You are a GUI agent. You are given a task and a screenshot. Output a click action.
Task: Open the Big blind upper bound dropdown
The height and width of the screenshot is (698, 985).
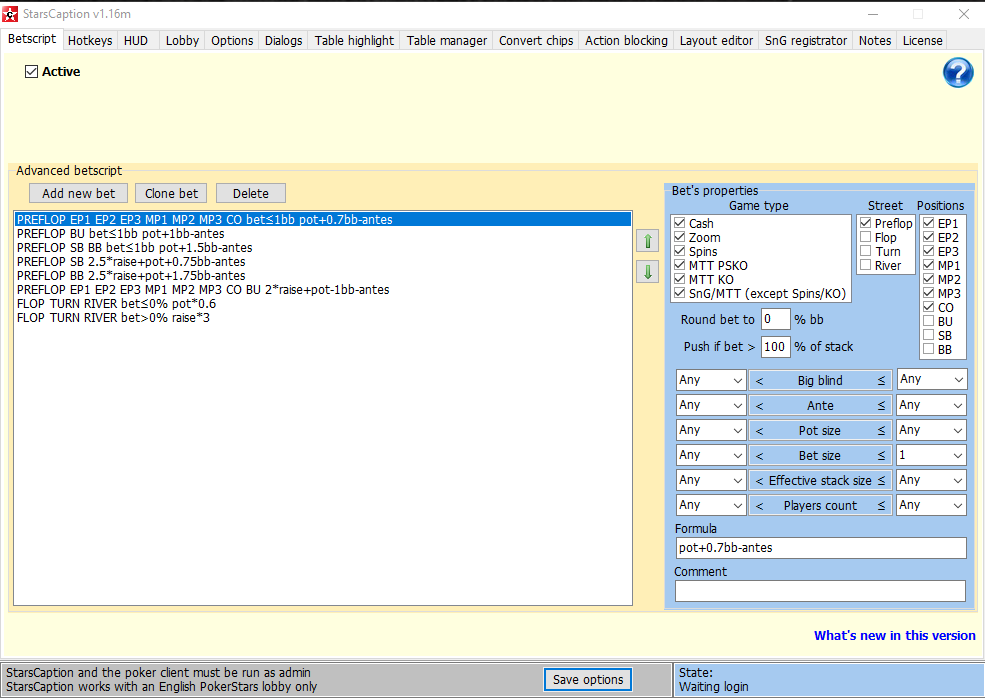coord(932,379)
